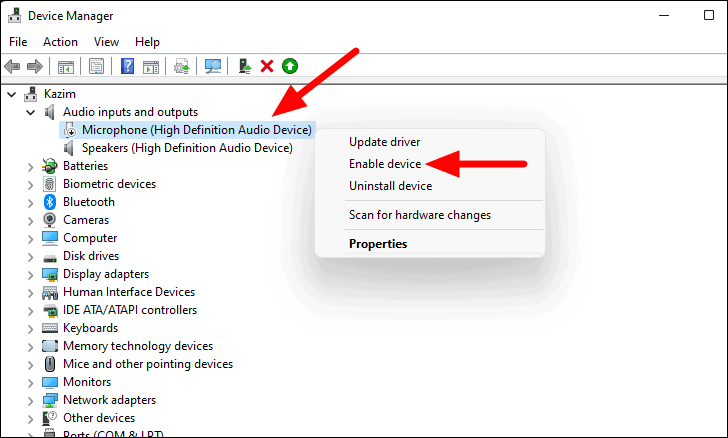This screenshot has height=438, width=728.
Task: Expand Memory technology devices chevron
Action: (31, 346)
